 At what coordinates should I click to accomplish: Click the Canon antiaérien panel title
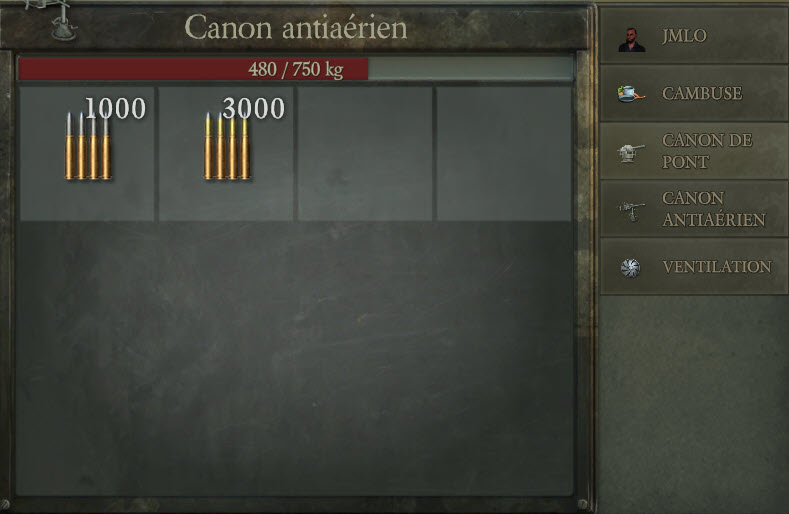tap(295, 27)
